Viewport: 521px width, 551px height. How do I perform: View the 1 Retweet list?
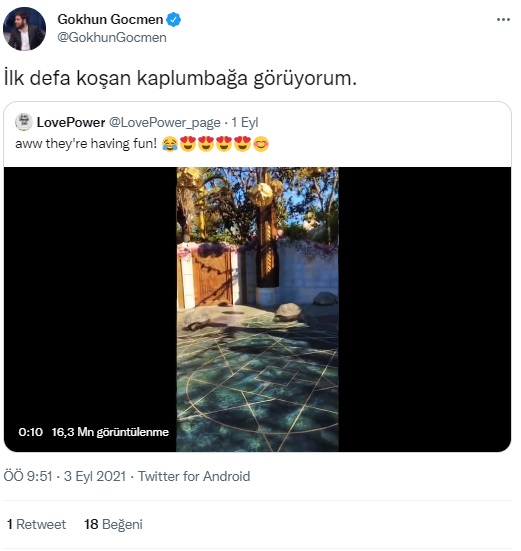coord(36,524)
